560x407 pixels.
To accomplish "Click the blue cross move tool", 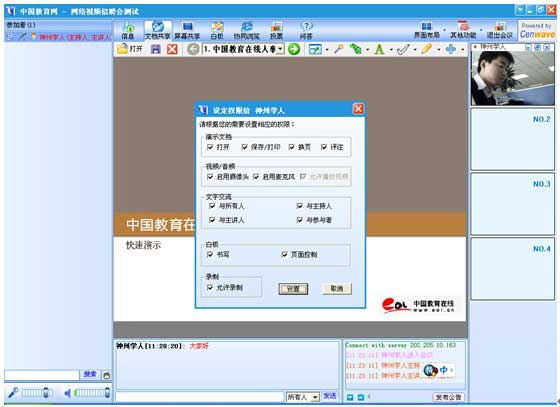I will tap(451, 49).
